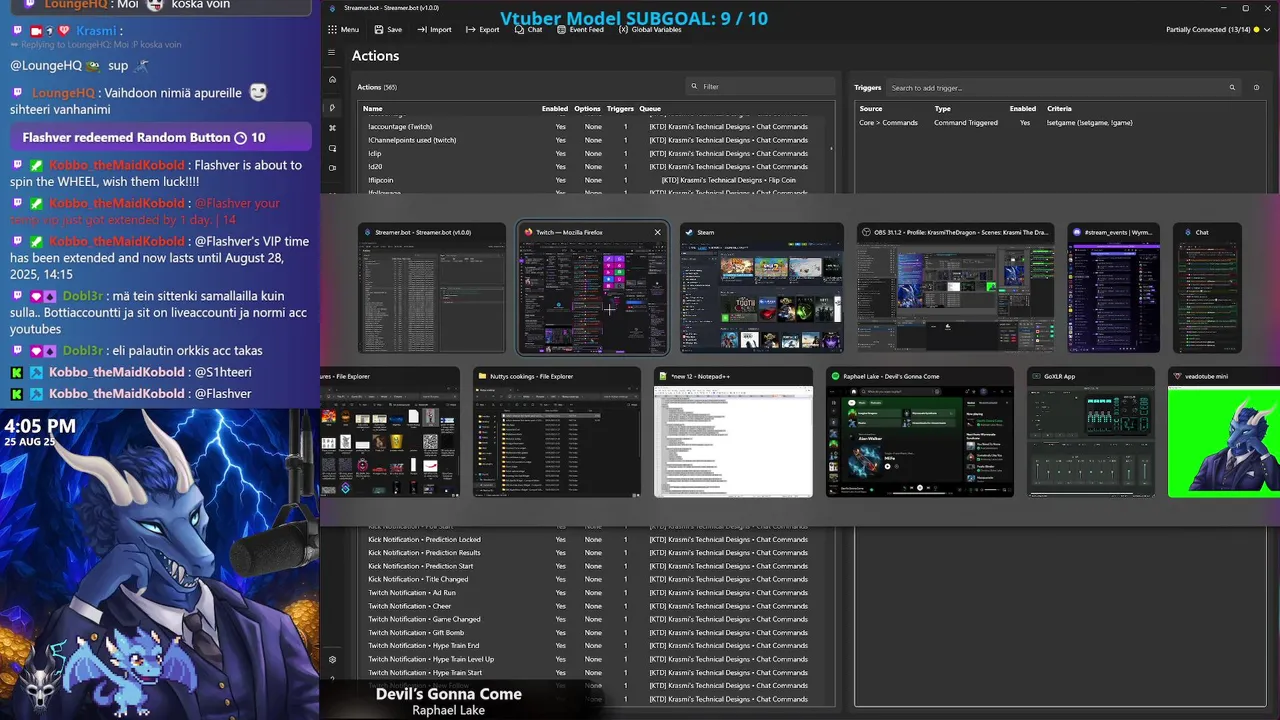This screenshot has width=1280, height=720.
Task: Switch to Nuttys cookings File Explorer thumbnail
Action: tap(557, 432)
